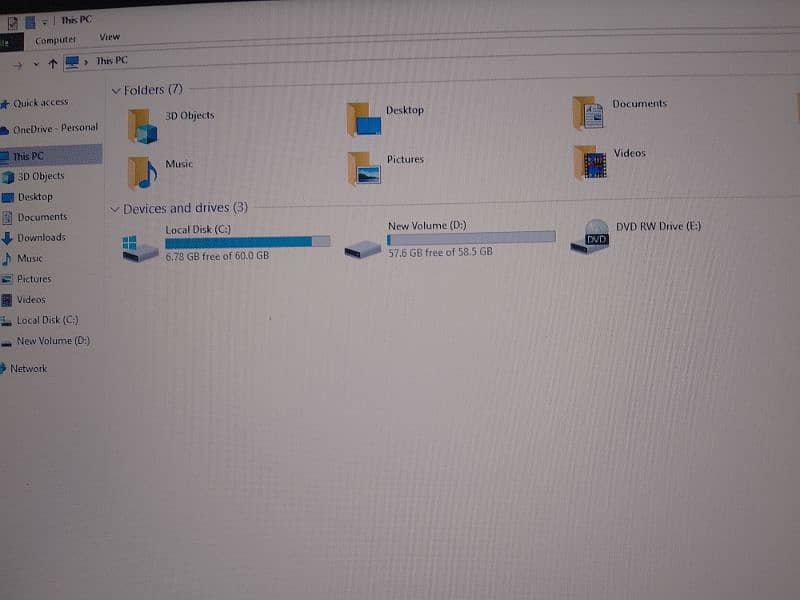800x600 pixels.
Task: Click the 'Folders (7)' group header text
Action: point(153,90)
